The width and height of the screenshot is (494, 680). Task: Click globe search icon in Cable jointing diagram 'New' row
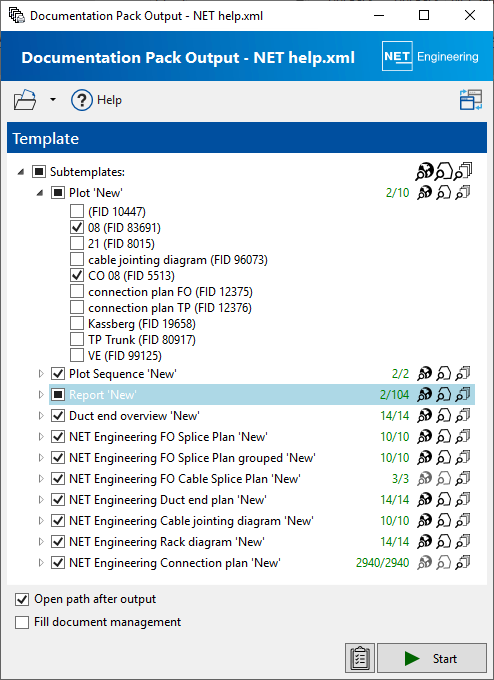[425, 520]
